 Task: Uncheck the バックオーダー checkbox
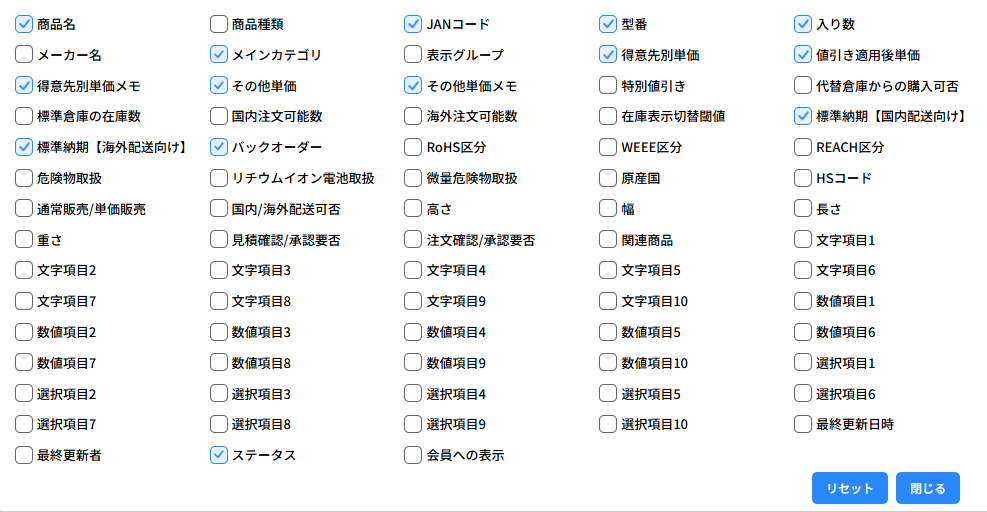pos(219,148)
